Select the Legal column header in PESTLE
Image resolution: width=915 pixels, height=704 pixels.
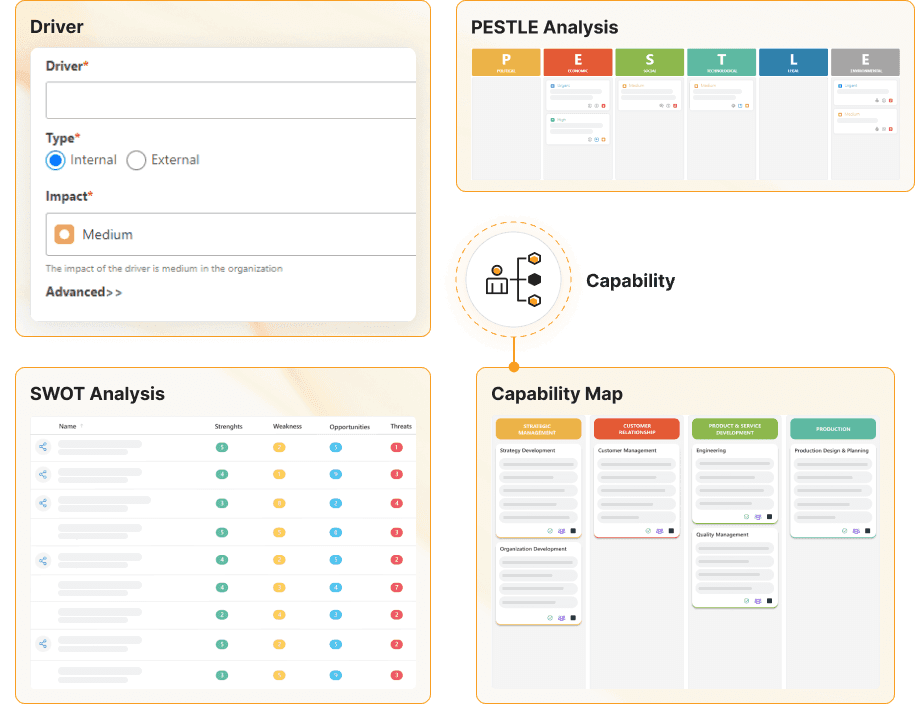tap(793, 62)
